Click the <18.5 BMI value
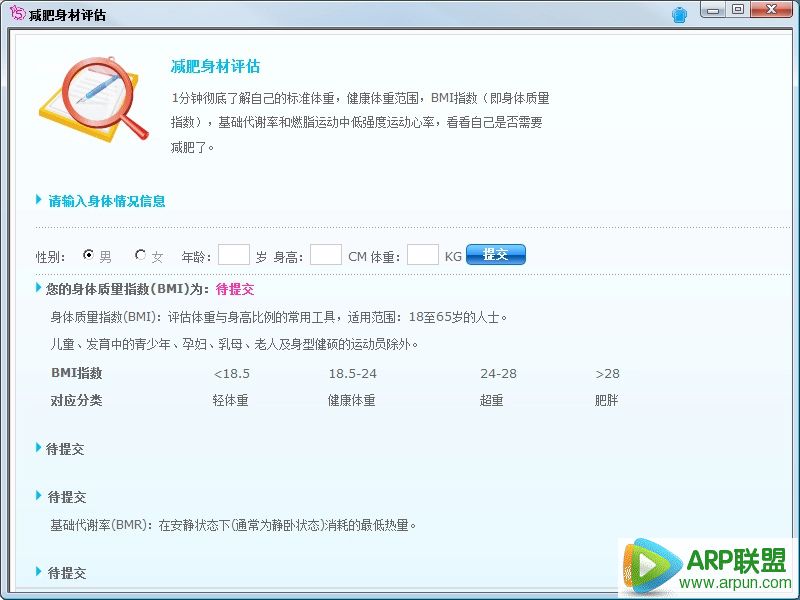Image resolution: width=800 pixels, height=600 pixels. pyautogui.click(x=232, y=373)
